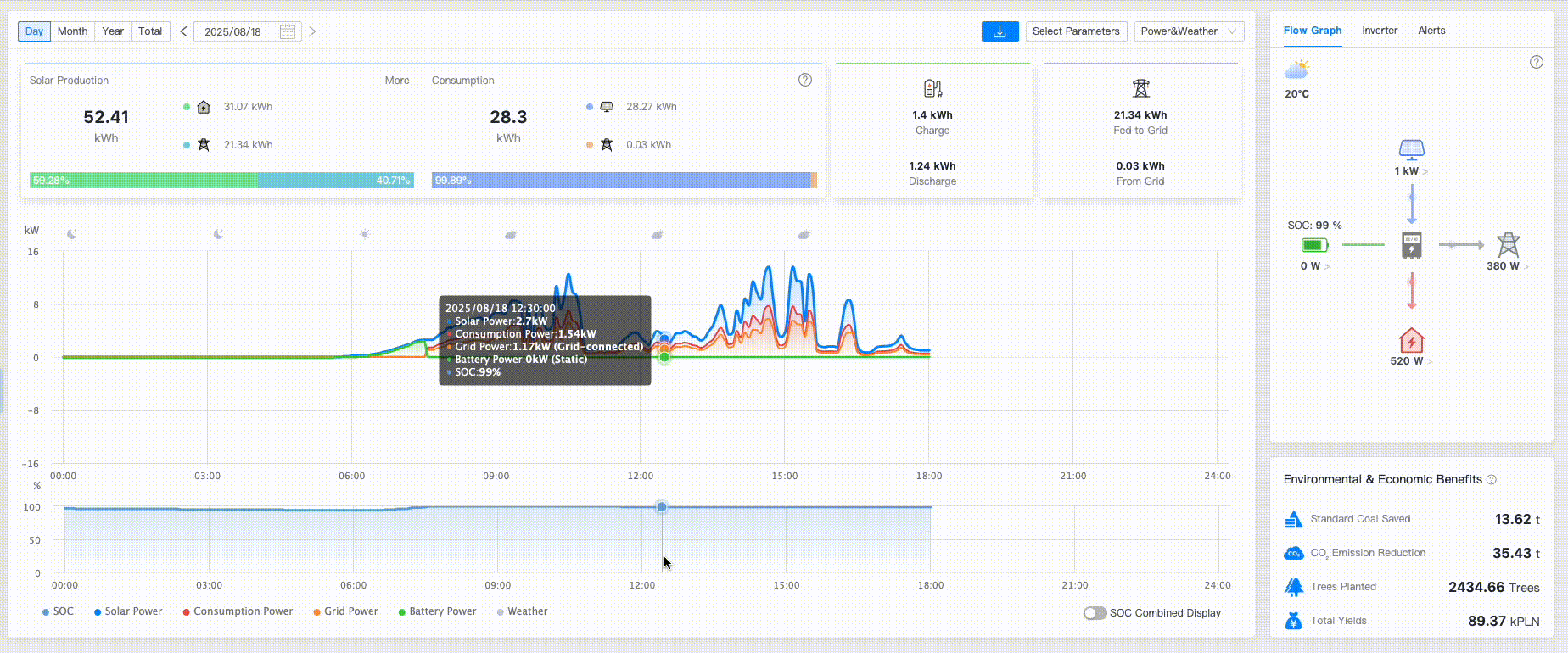Click the inverter icon in flow graph
Screen dimensions: 1568x653
pyautogui.click(x=1411, y=245)
